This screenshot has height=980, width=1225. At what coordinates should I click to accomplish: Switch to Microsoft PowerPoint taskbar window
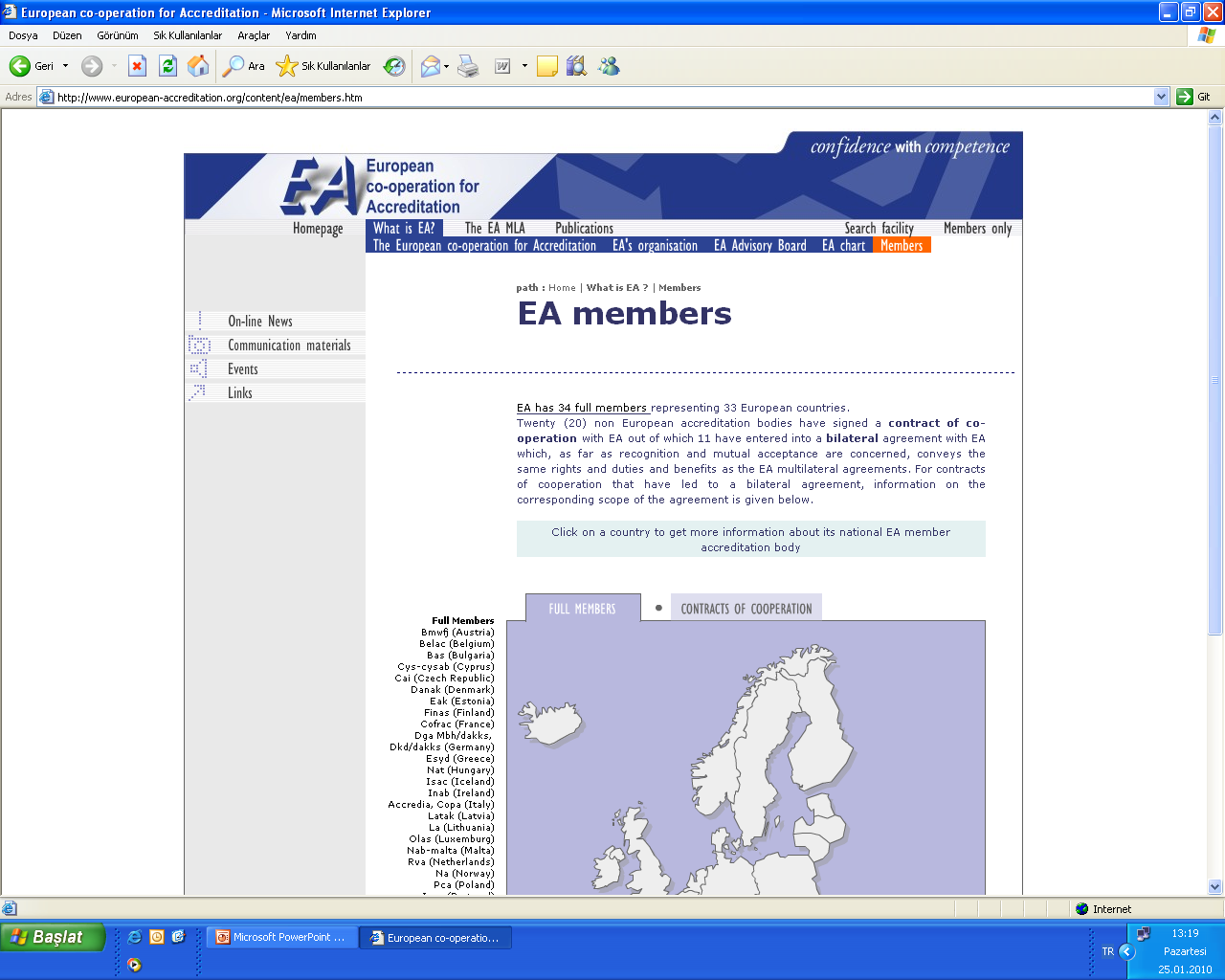tap(281, 938)
